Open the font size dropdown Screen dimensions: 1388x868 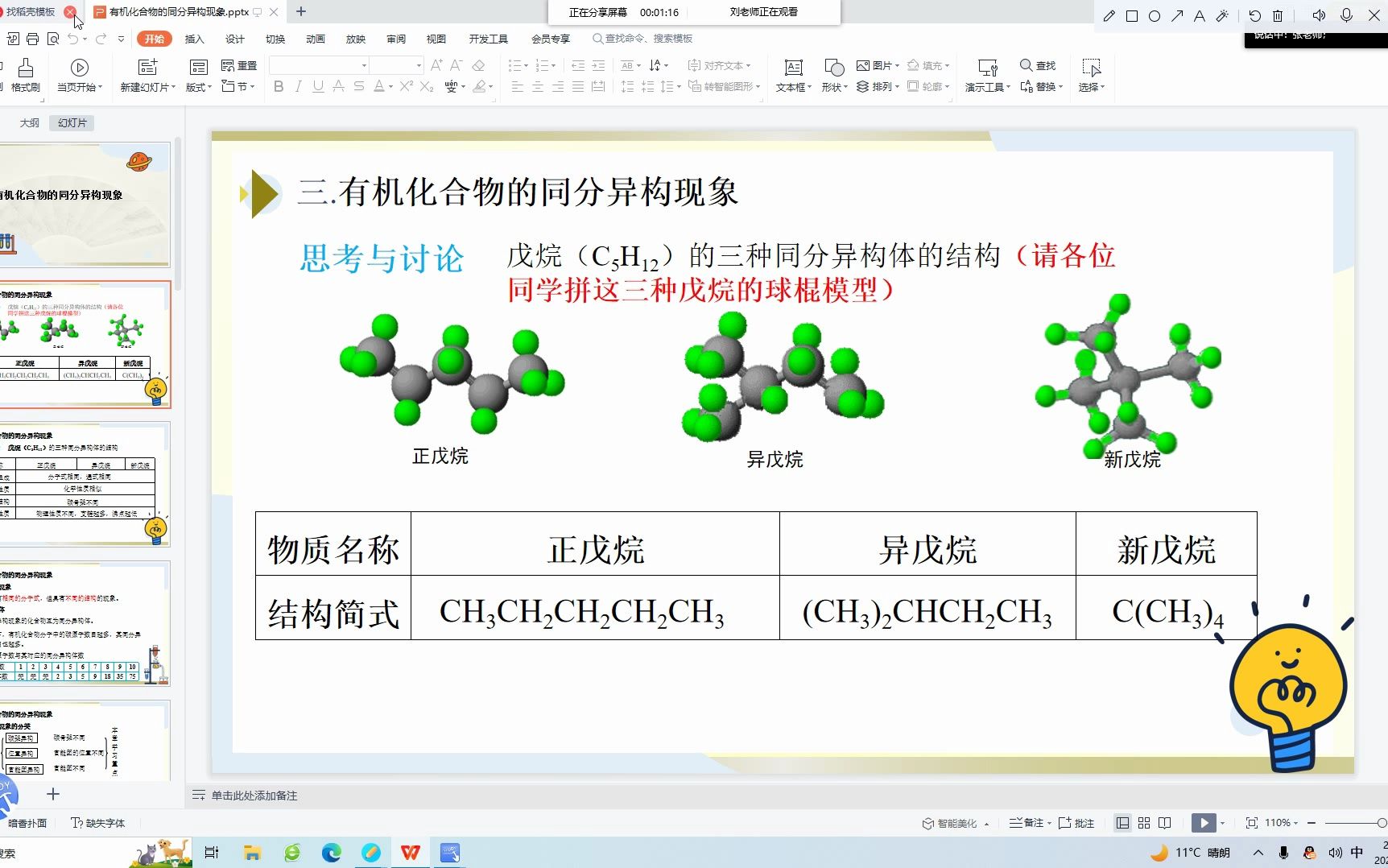(419, 65)
